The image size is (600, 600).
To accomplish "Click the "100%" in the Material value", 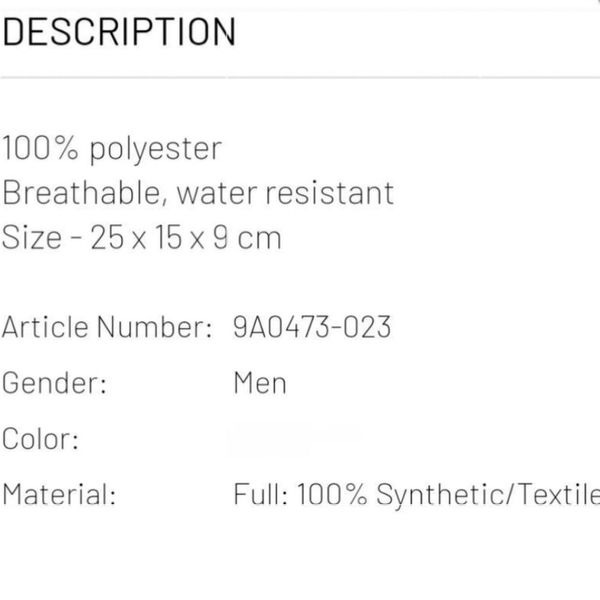I will coord(332,494).
